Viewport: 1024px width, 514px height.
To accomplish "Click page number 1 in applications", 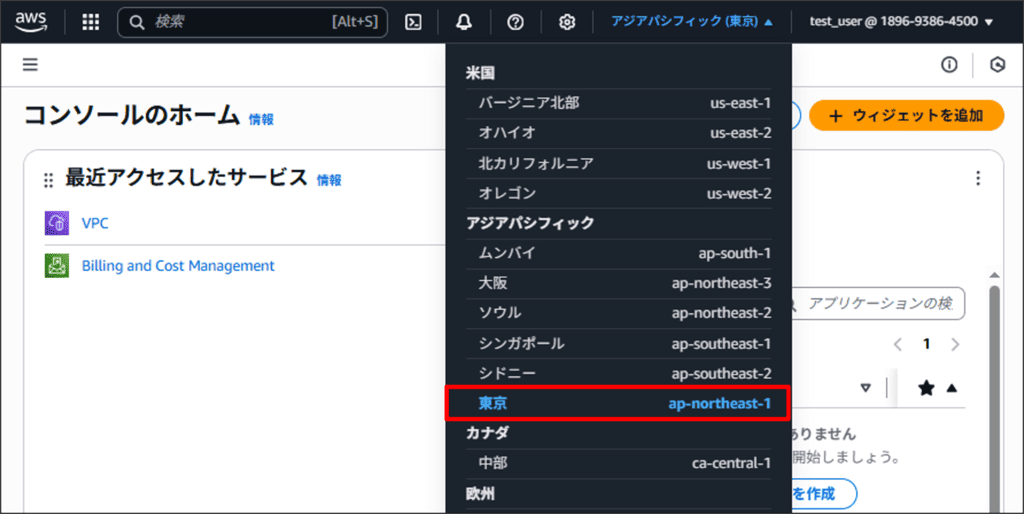I will [926, 344].
